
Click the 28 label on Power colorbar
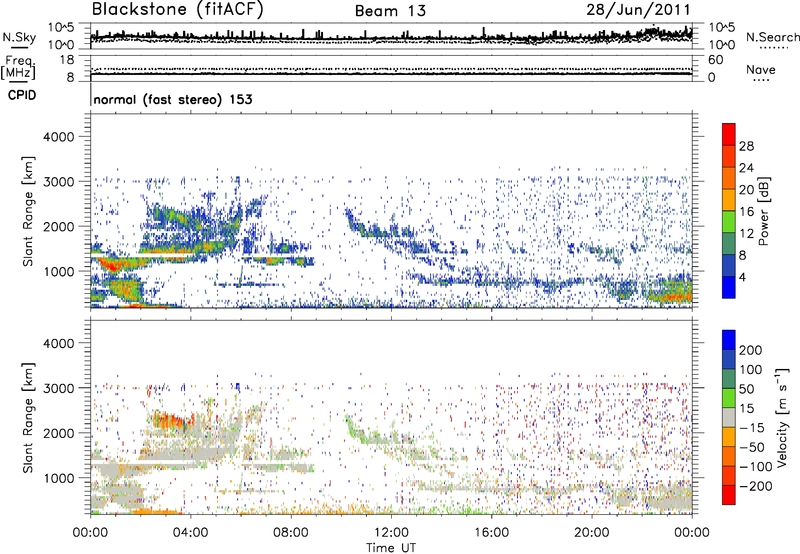pyautogui.click(x=746, y=146)
